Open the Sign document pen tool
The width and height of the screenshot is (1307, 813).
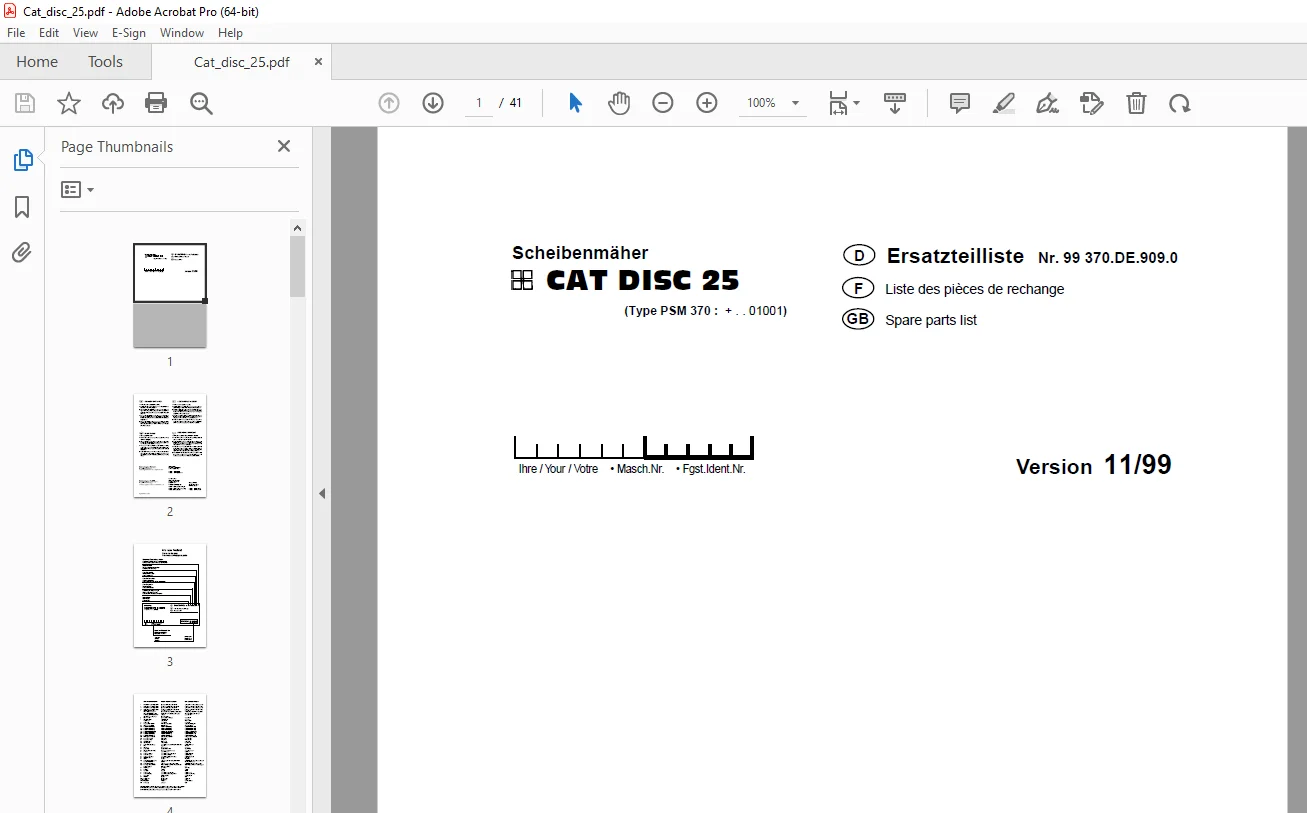tap(1047, 103)
